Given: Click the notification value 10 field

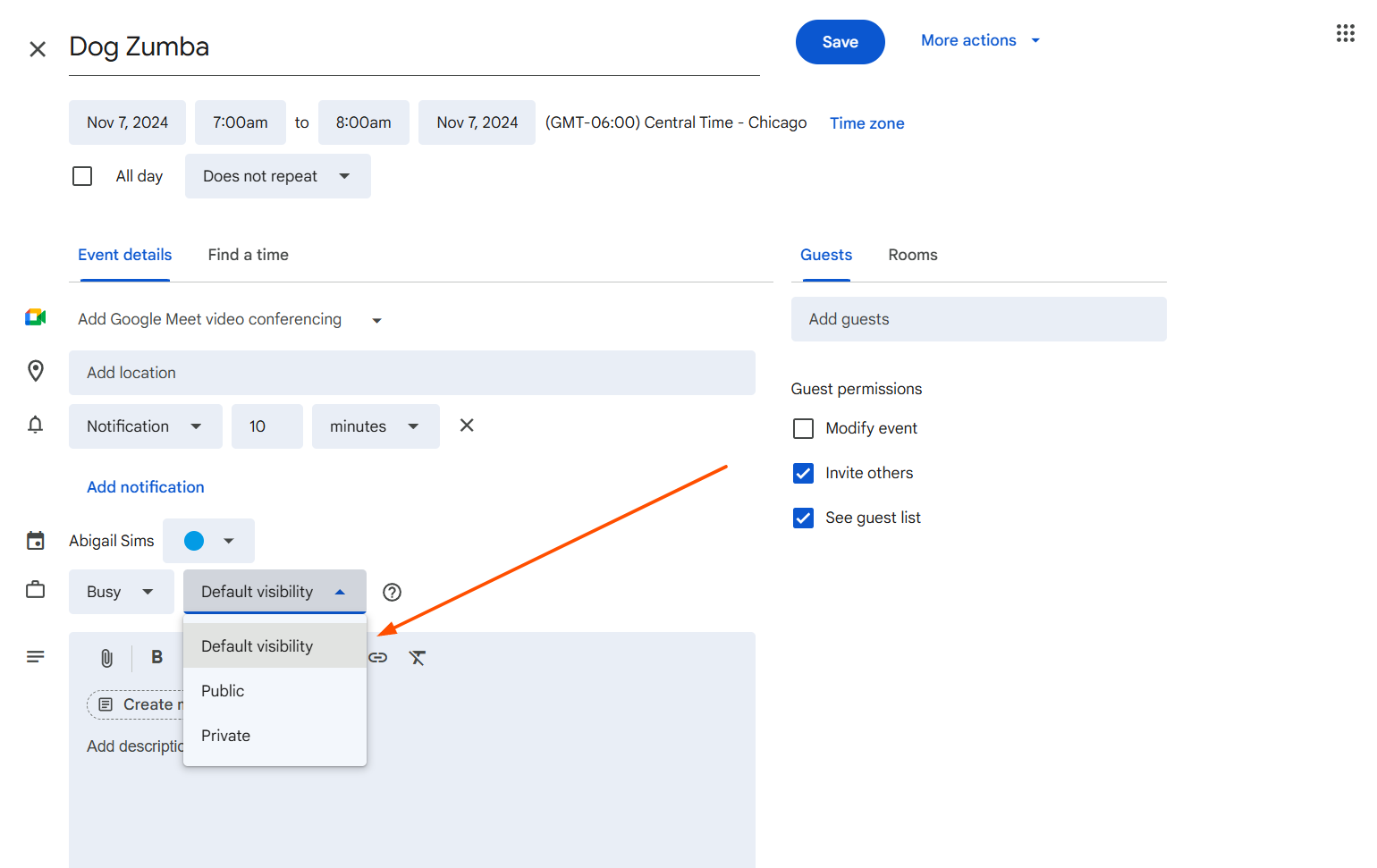Looking at the screenshot, I should 267,426.
